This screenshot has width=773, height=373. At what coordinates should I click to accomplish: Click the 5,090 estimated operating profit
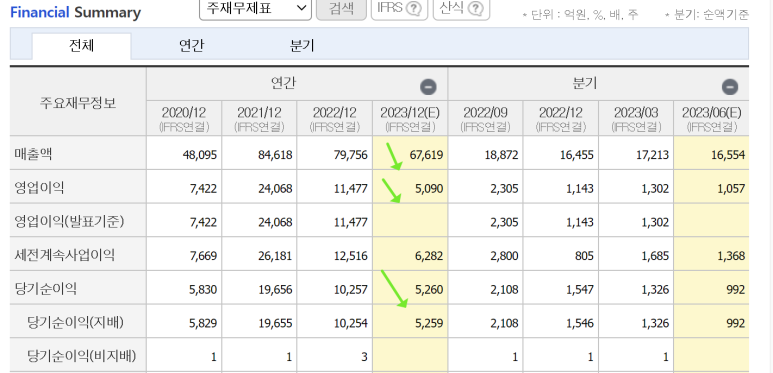429,189
